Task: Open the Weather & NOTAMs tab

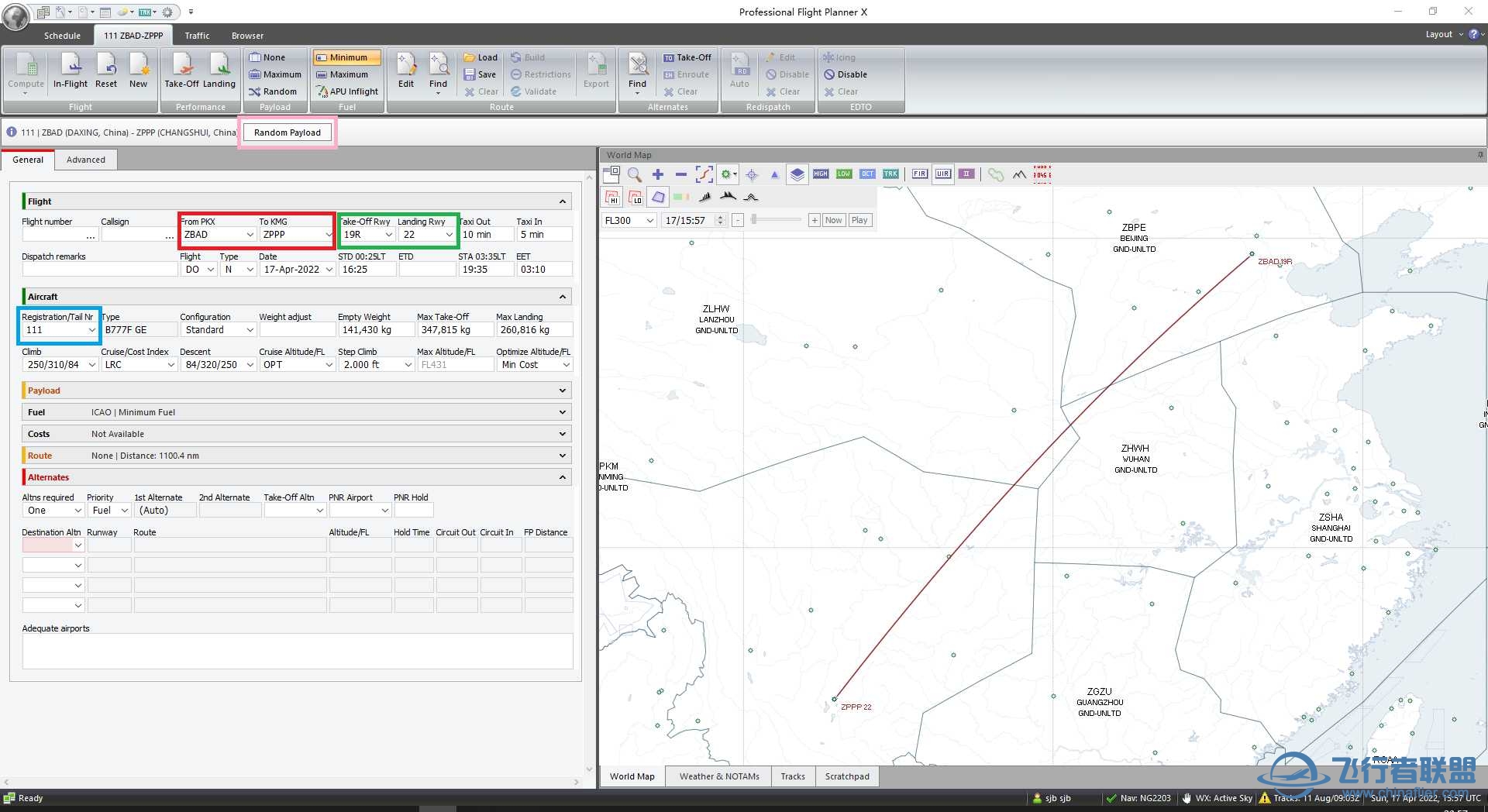Action: coord(719,776)
